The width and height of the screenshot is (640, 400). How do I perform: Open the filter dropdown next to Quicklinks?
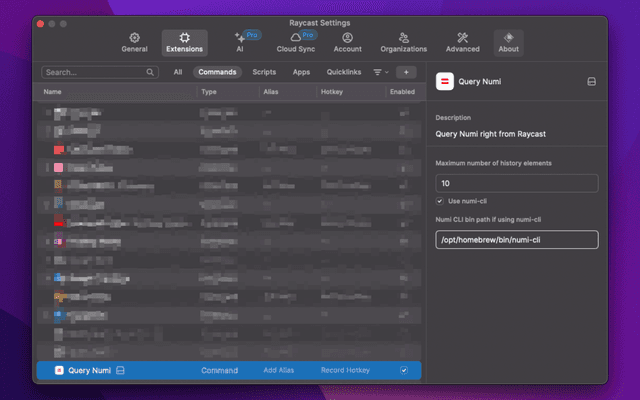click(x=381, y=72)
